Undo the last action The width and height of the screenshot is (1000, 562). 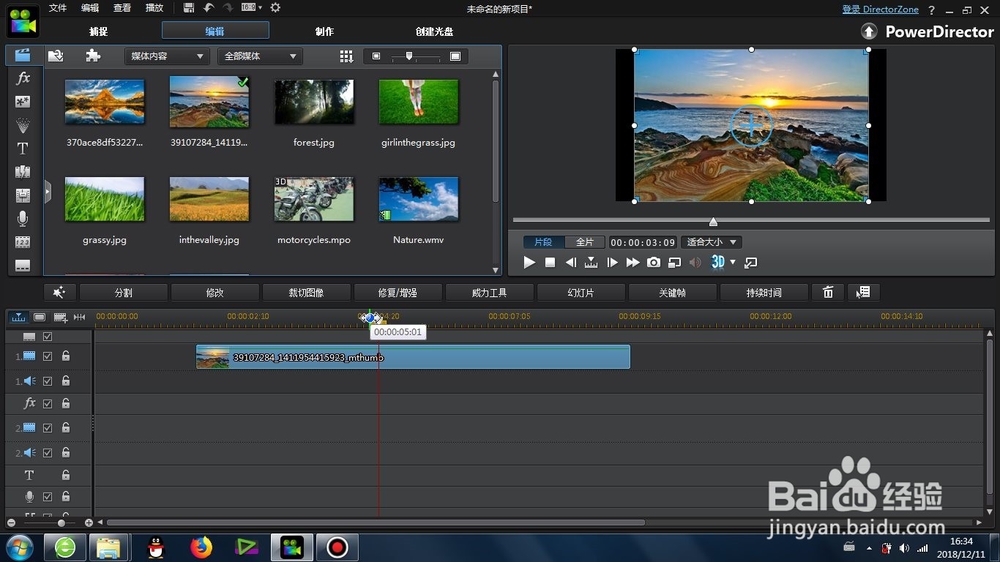point(209,8)
